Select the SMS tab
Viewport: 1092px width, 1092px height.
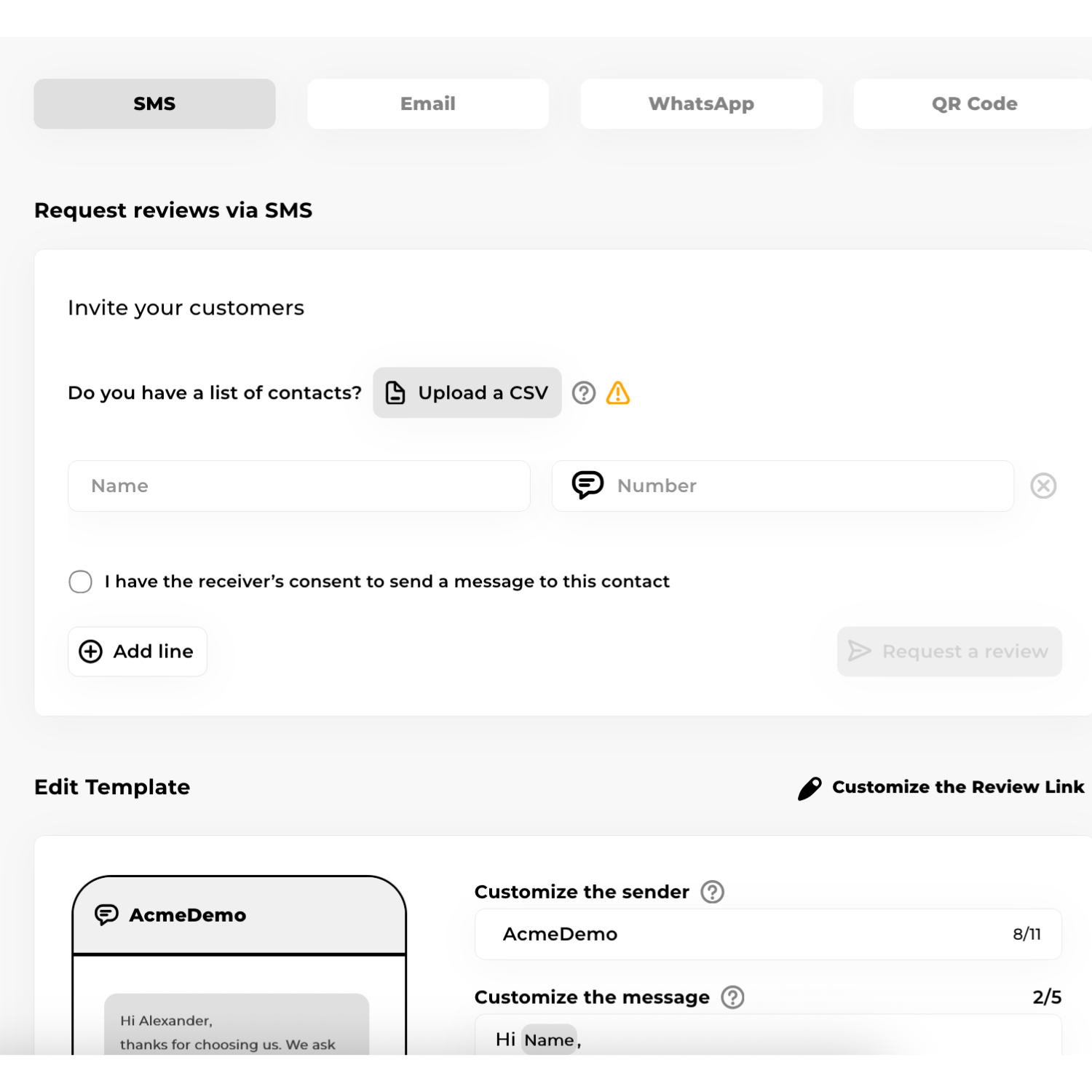[x=154, y=104]
